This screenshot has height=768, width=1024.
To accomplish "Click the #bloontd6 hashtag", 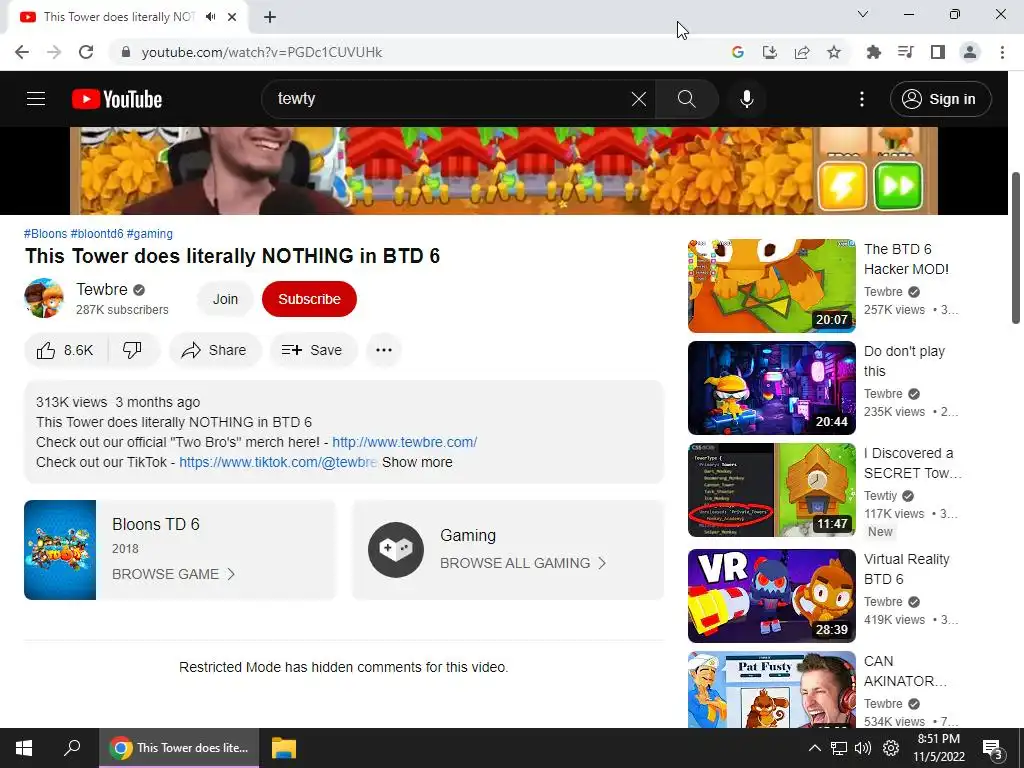I will pyautogui.click(x=97, y=234).
